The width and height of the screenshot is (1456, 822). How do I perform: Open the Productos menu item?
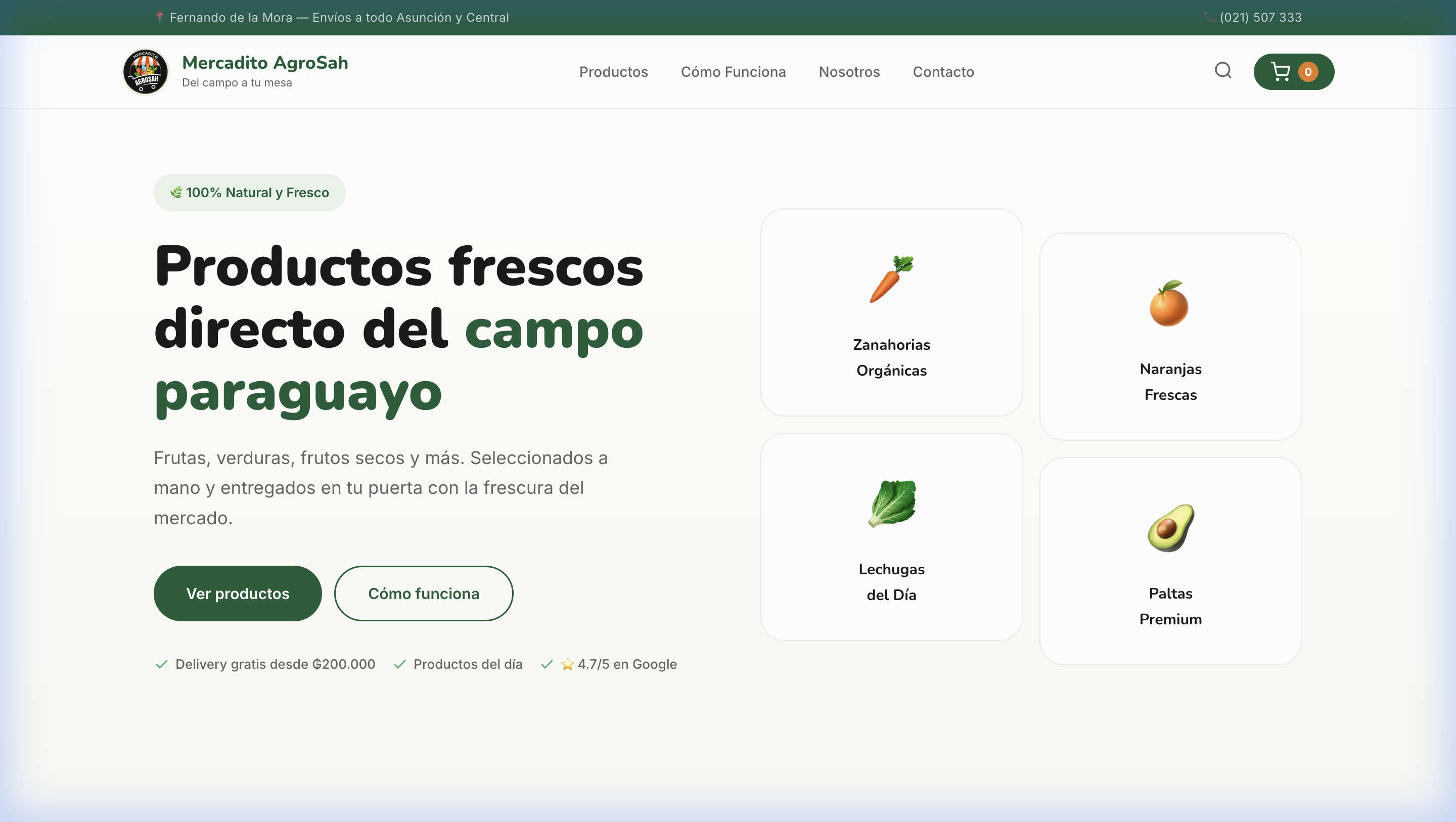tap(613, 72)
